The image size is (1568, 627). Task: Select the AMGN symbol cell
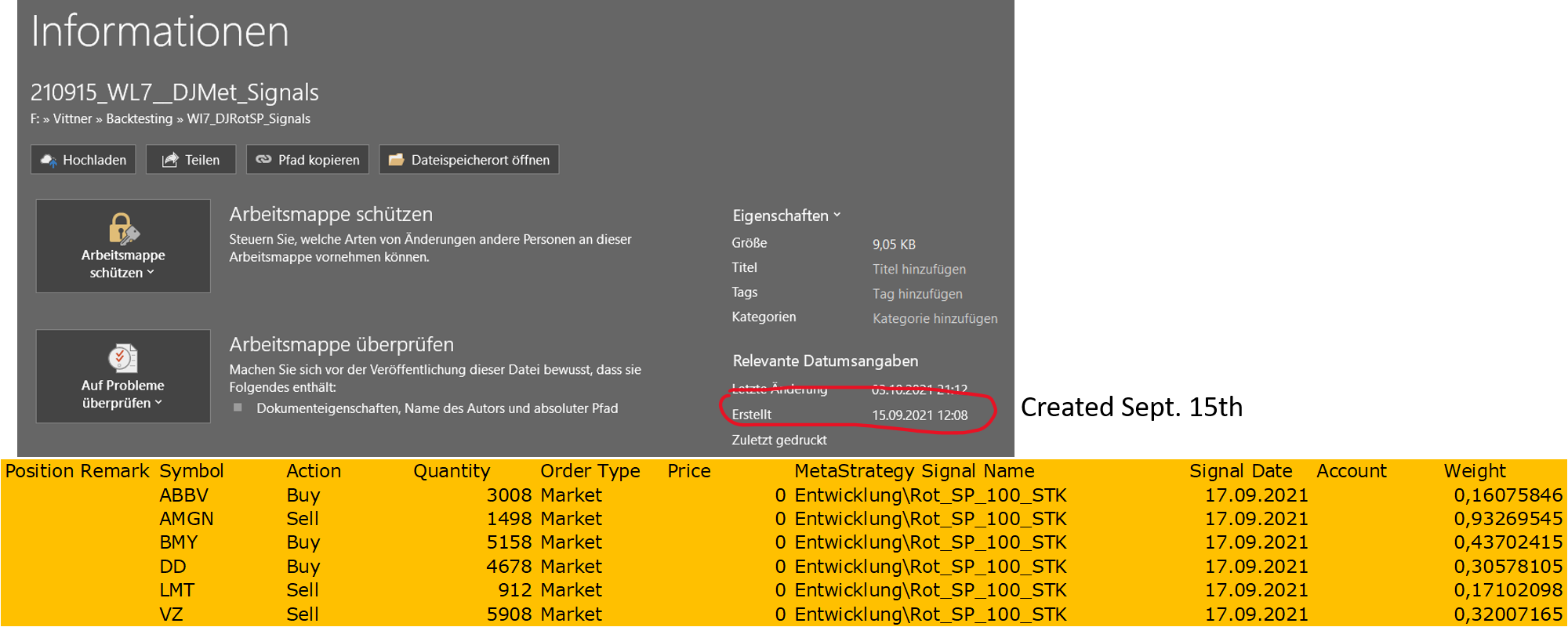187,519
